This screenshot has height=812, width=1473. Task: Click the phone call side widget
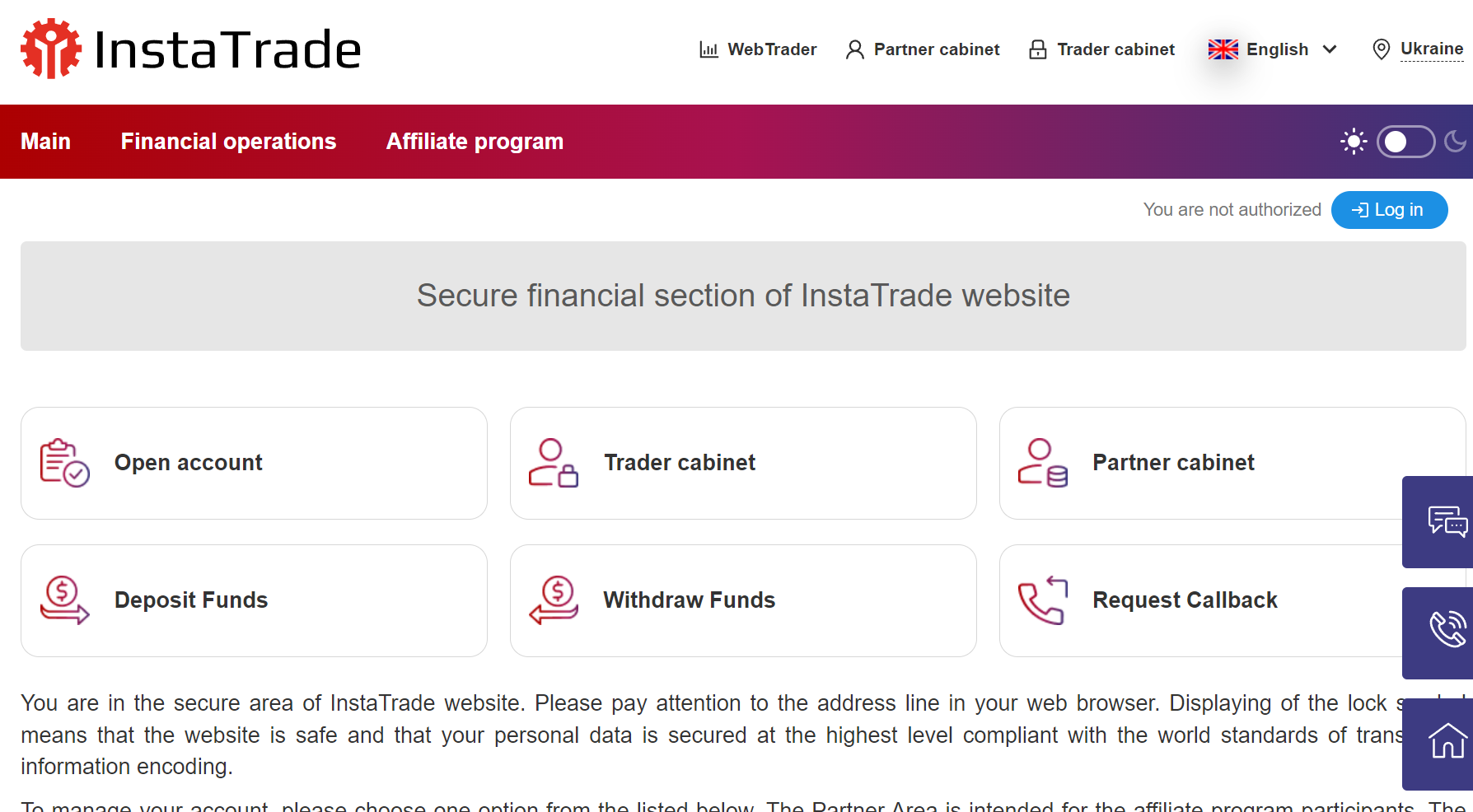tap(1446, 631)
